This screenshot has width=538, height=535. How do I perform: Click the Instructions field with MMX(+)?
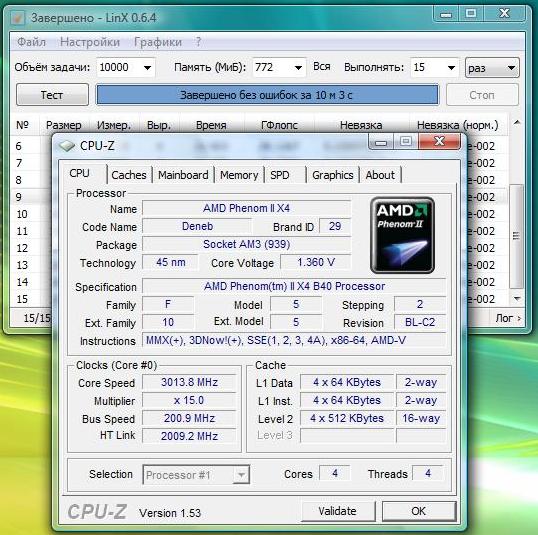coord(294,340)
